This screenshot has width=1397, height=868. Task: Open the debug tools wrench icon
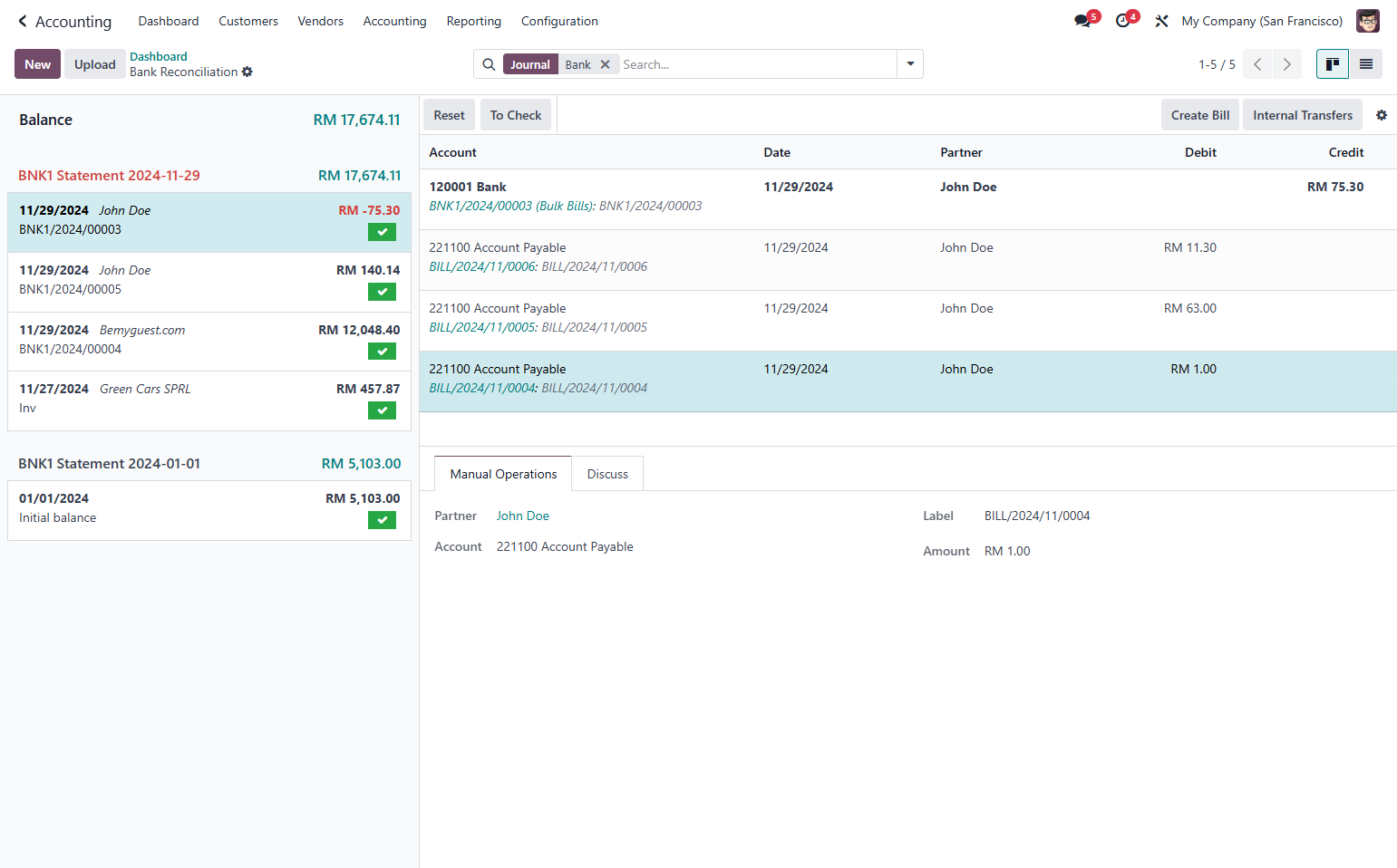1161,21
